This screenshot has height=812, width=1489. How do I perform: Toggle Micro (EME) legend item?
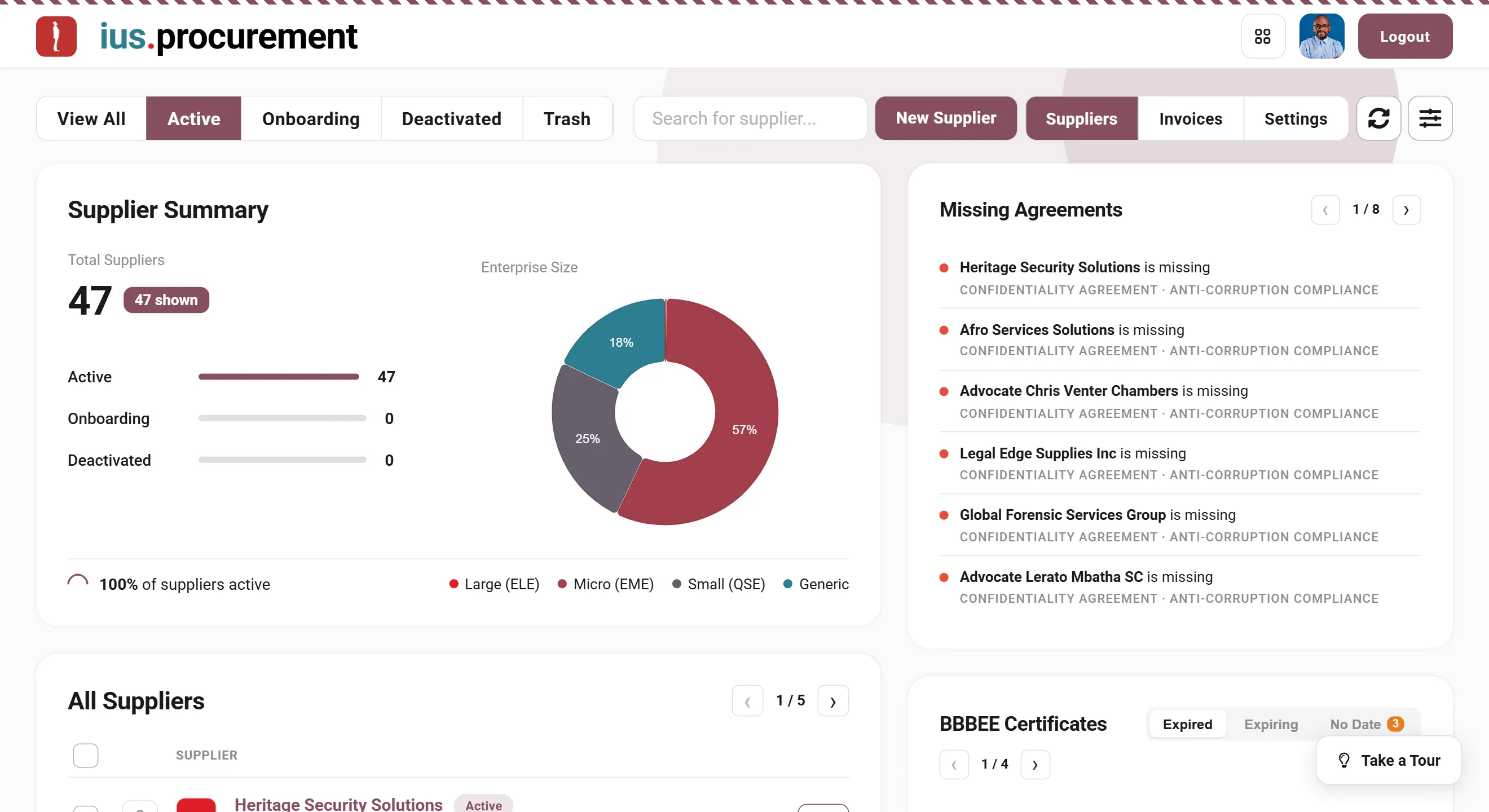[605, 584]
